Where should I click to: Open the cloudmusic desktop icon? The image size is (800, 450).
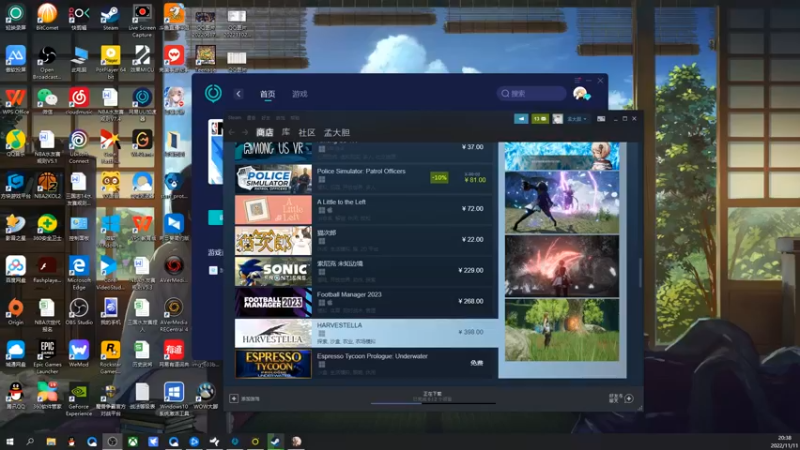click(x=79, y=101)
